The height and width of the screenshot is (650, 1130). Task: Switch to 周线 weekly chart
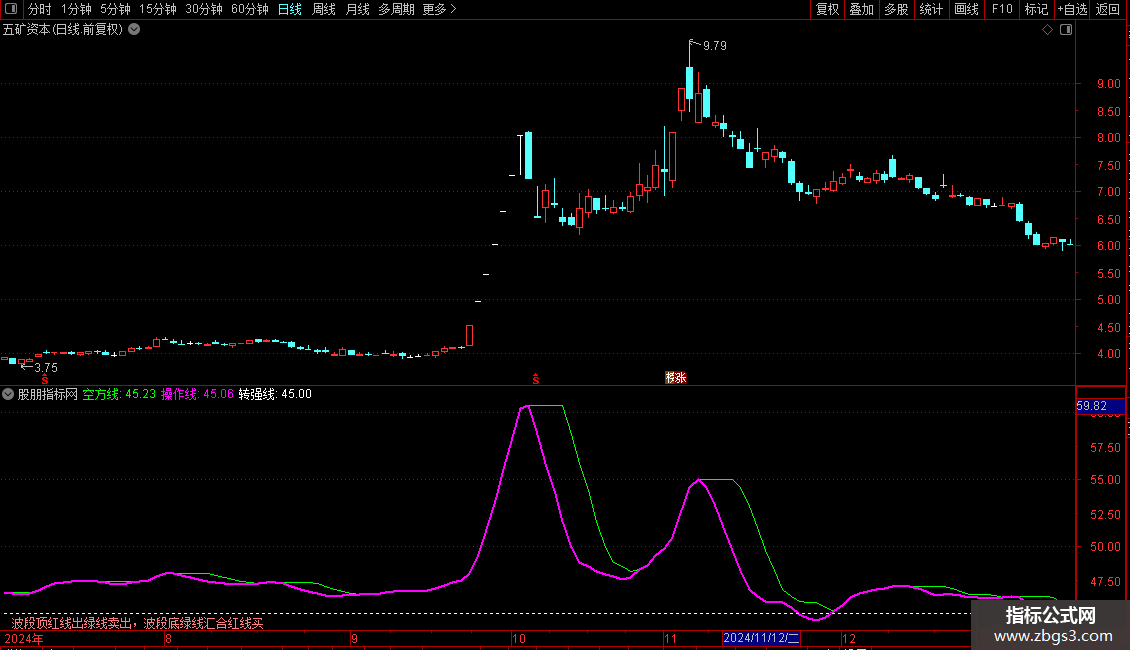[x=324, y=9]
